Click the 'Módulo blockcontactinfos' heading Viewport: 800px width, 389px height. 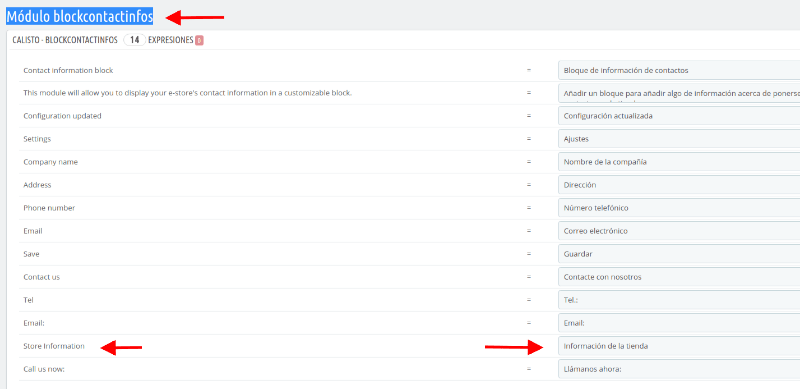(80, 17)
